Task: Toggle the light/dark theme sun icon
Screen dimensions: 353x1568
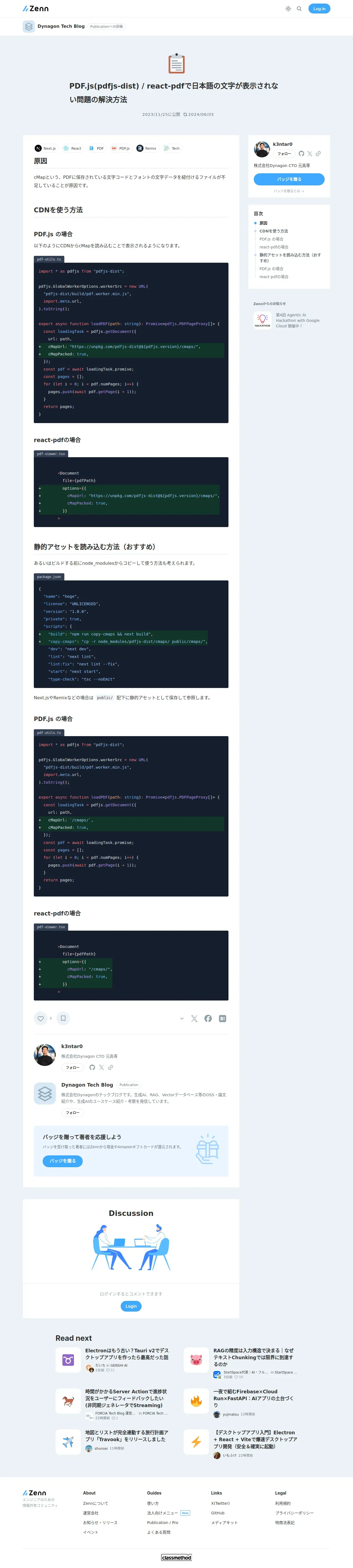Action: tap(288, 9)
